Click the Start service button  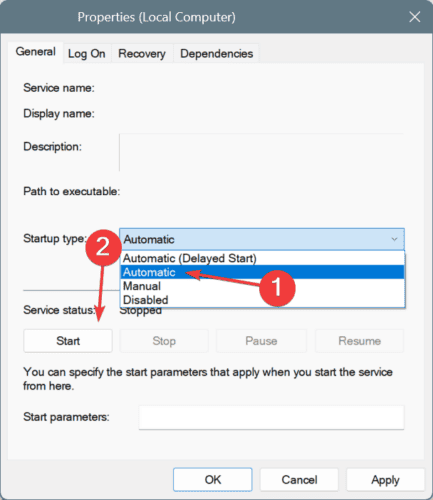point(68,341)
